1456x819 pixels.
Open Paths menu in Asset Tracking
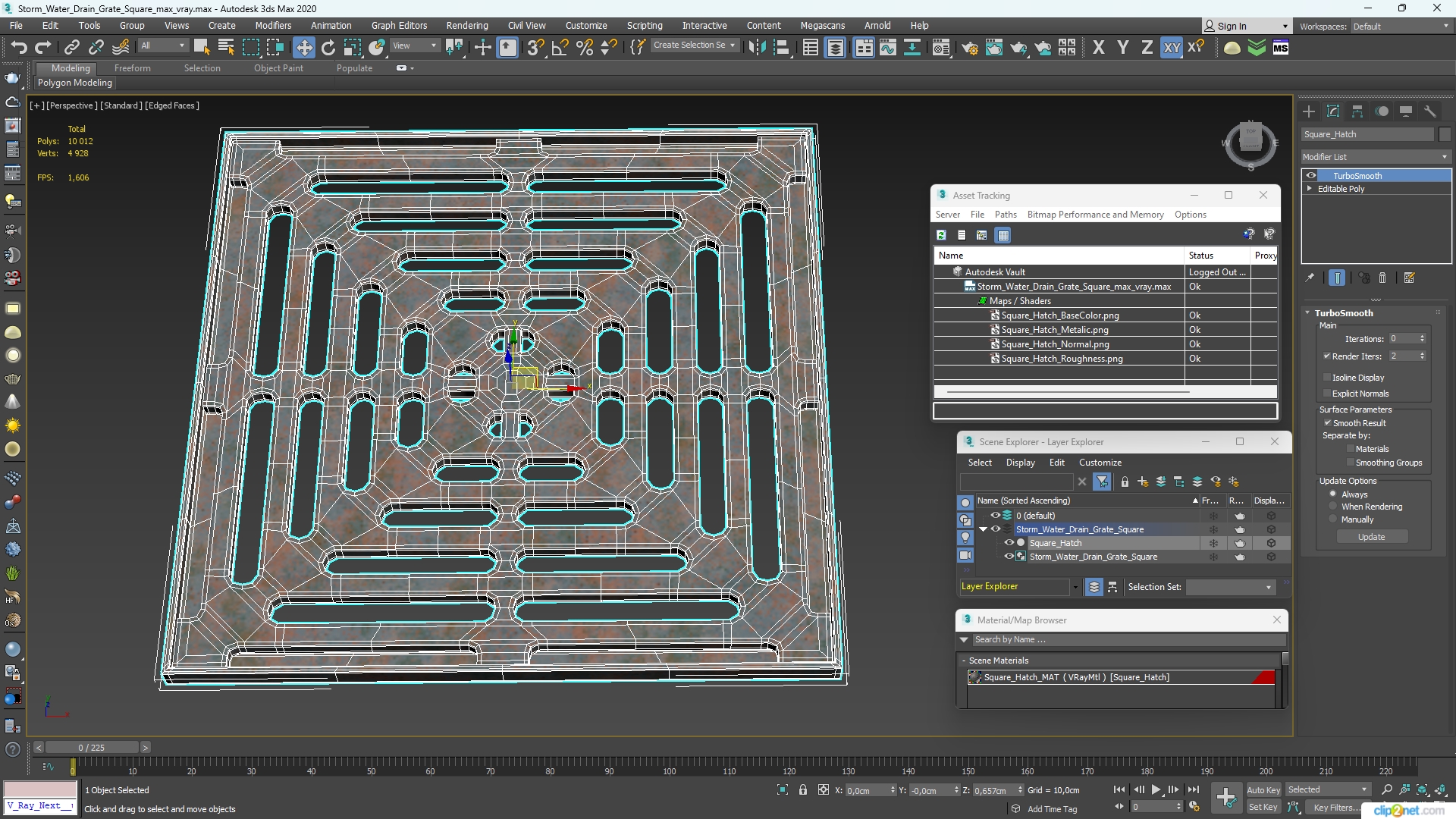point(1006,215)
